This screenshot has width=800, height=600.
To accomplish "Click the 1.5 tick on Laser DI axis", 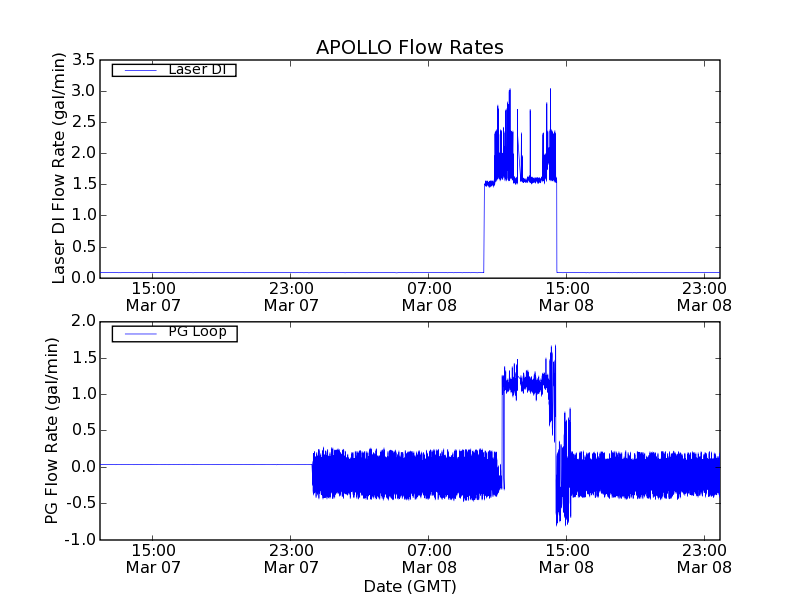I will pyautogui.click(x=83, y=184).
